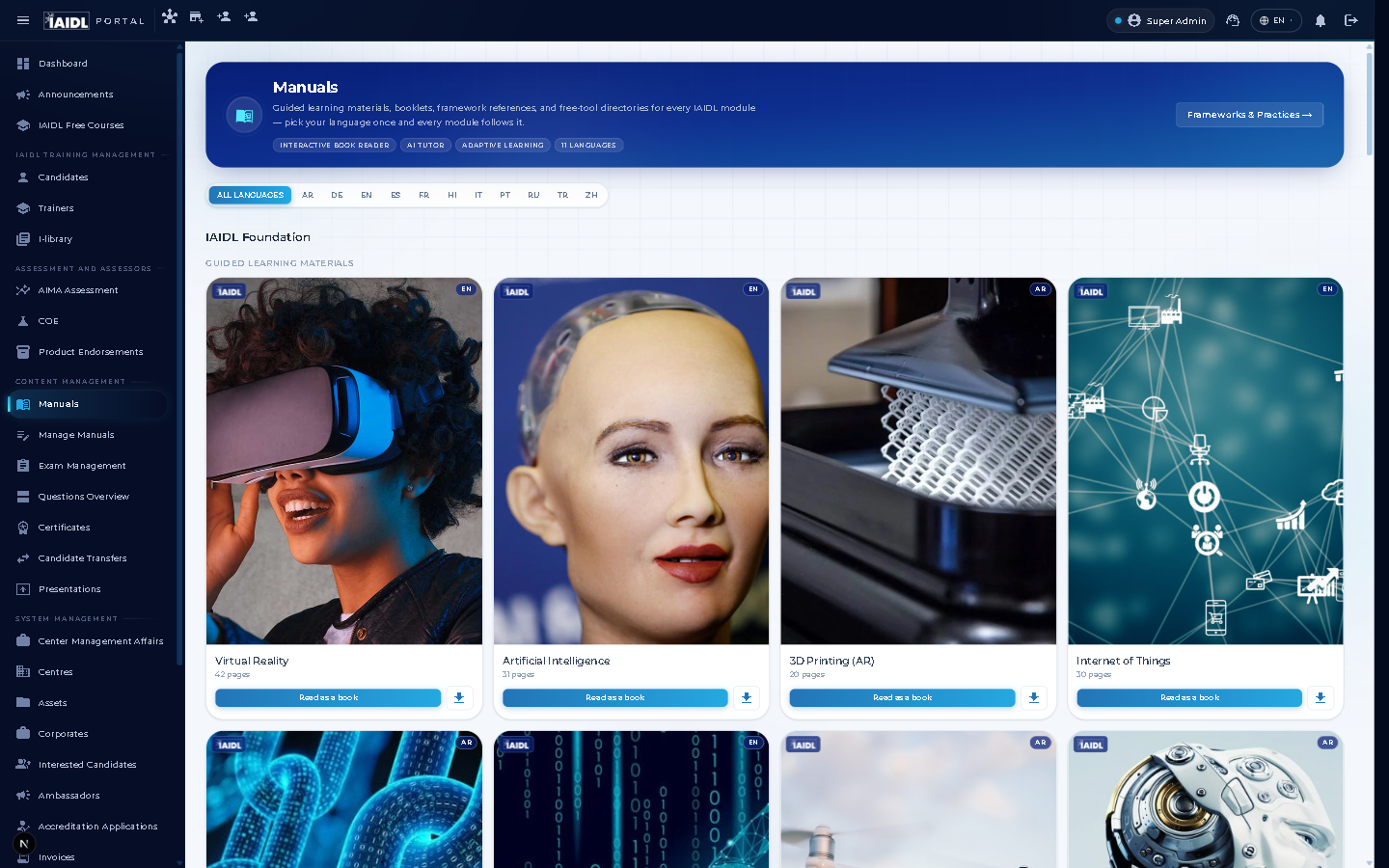Click the round N badge at sidebar bottom
Image resolution: width=1389 pixels, height=868 pixels.
pos(24,844)
